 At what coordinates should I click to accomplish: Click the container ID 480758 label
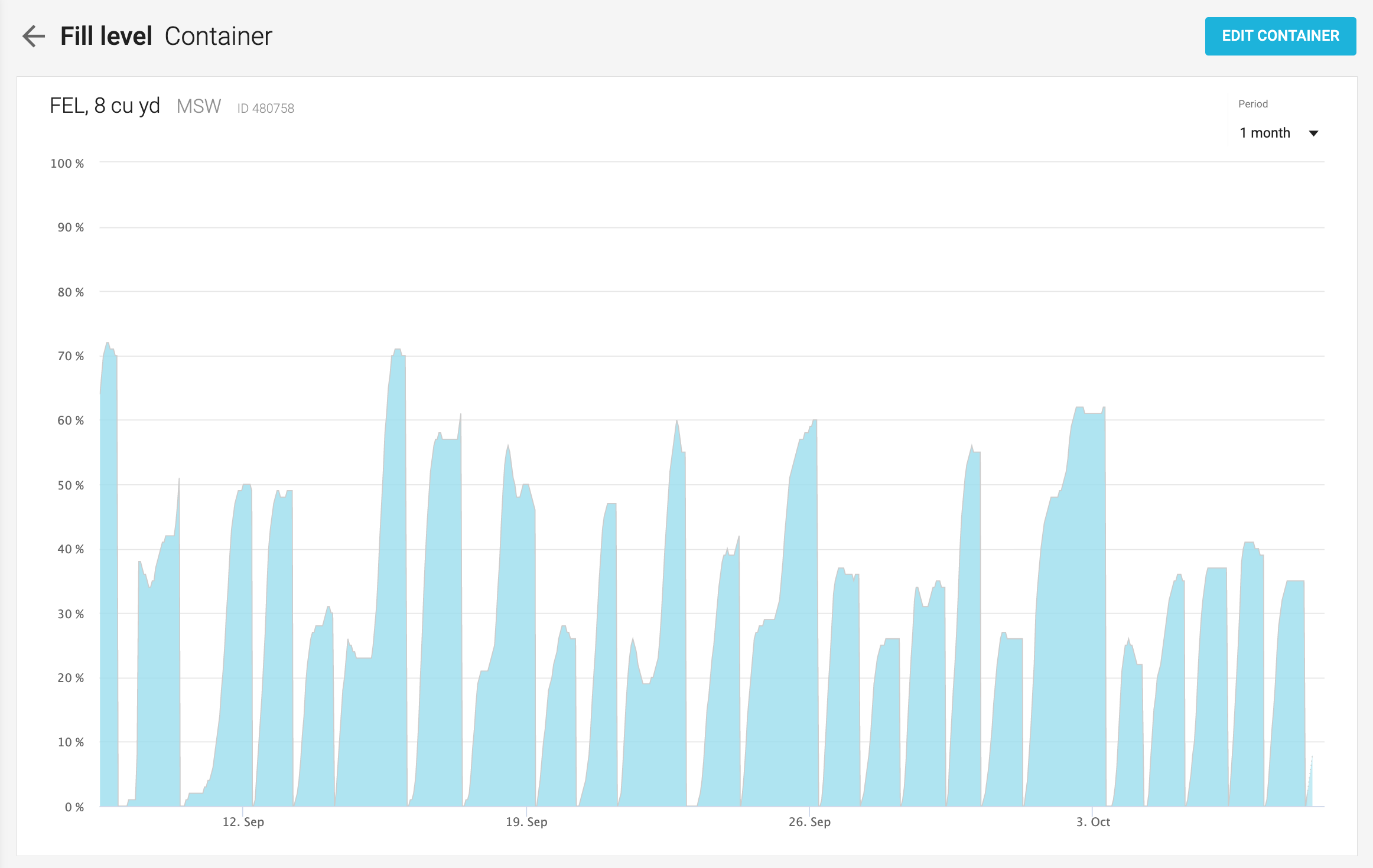265,109
